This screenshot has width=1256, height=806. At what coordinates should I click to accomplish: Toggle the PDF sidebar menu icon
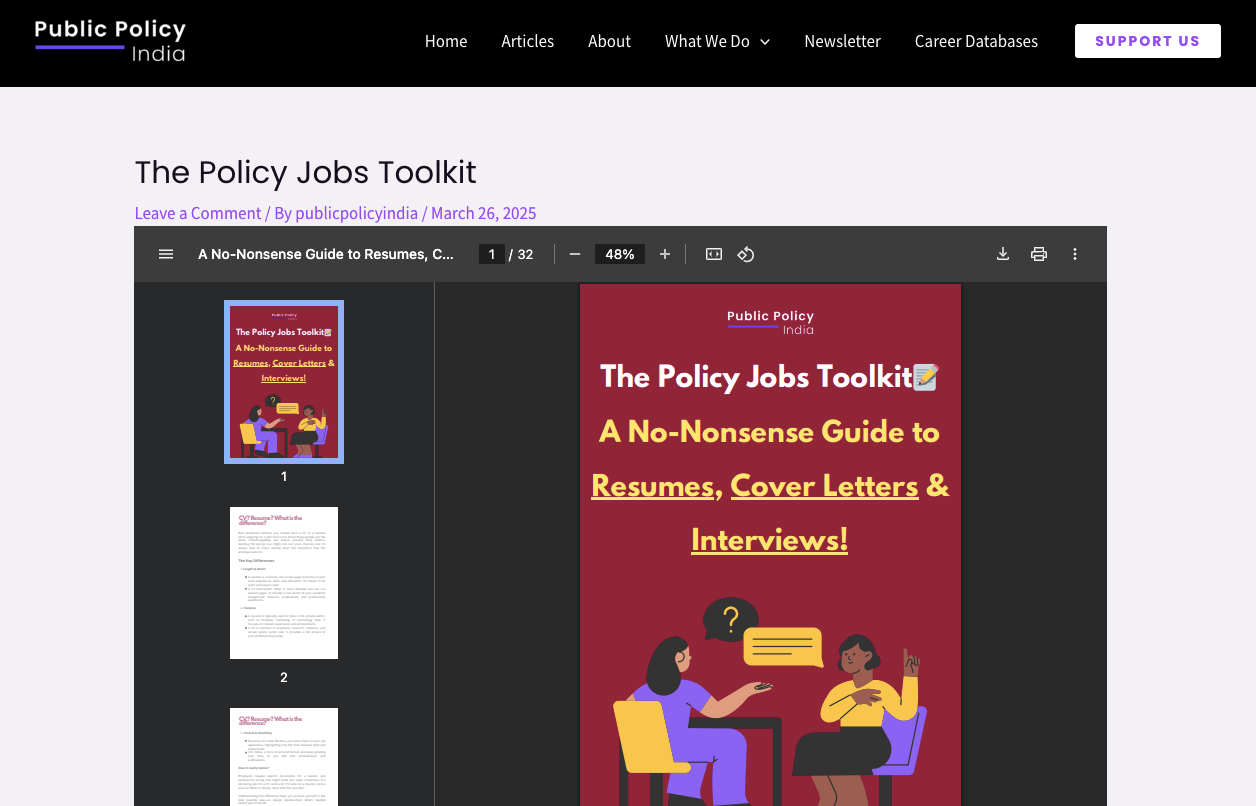(x=166, y=254)
